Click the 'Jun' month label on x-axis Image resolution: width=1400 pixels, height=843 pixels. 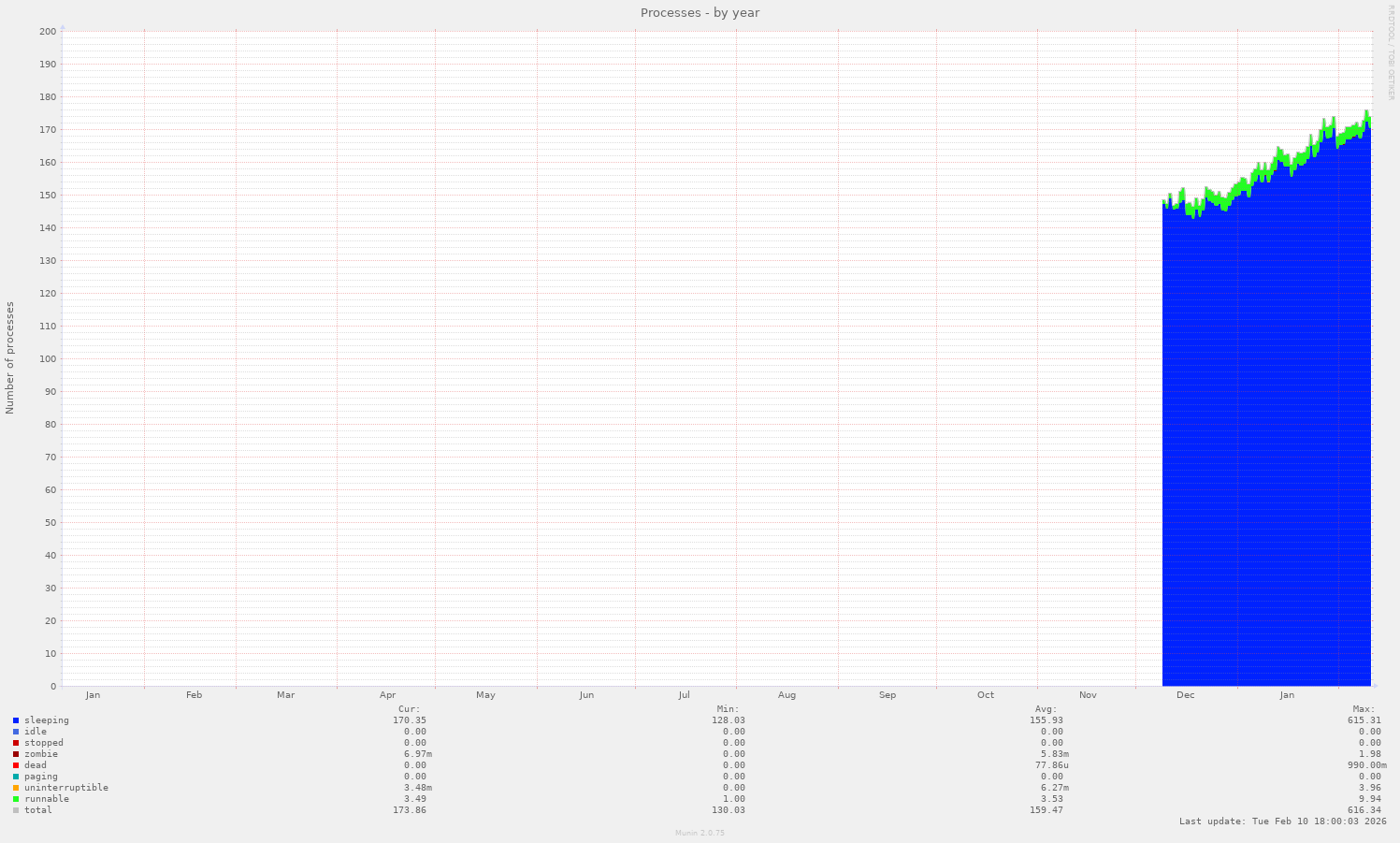[586, 695]
